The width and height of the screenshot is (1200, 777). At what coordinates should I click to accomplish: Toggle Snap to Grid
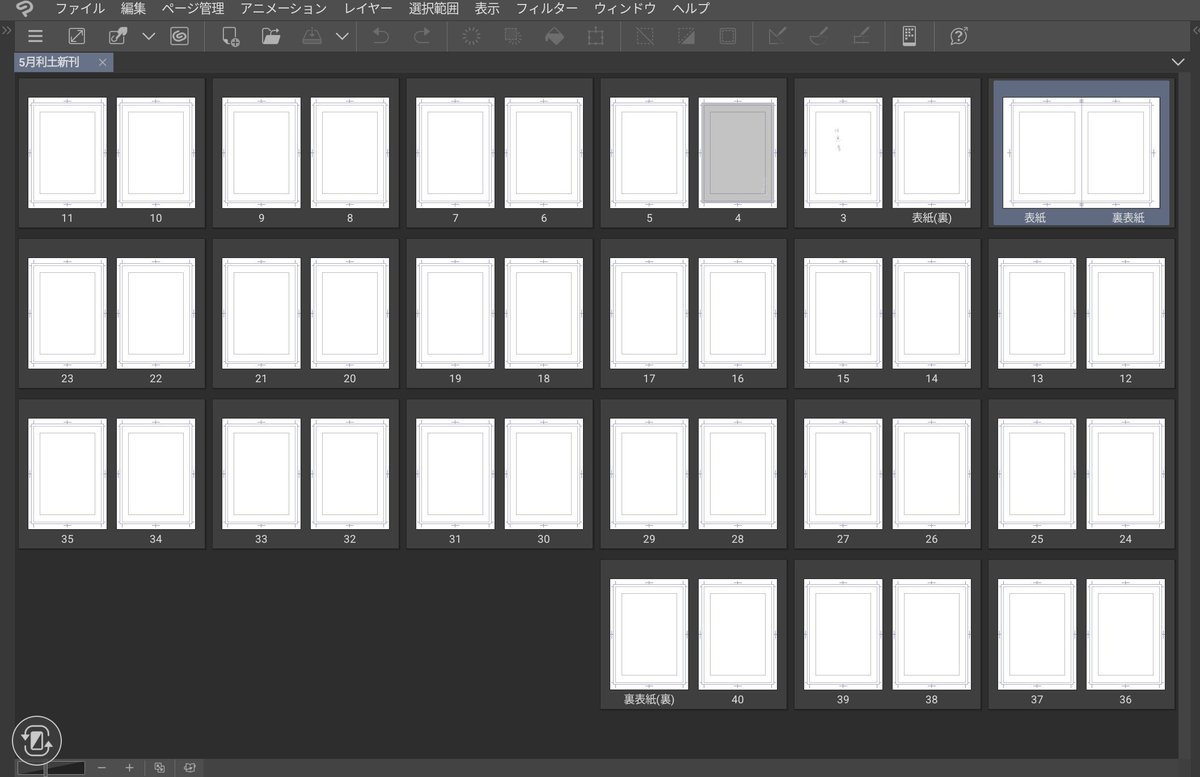(860, 36)
